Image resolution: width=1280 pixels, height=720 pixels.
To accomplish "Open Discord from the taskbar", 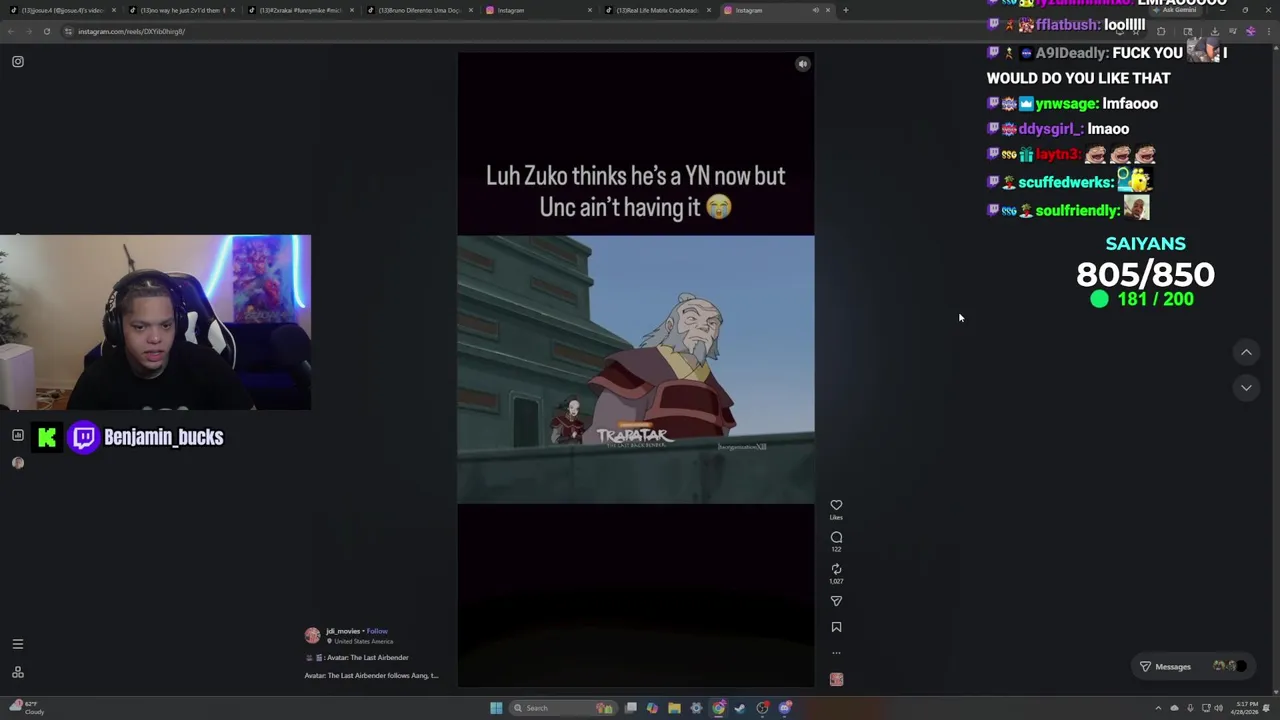I will tap(785, 708).
